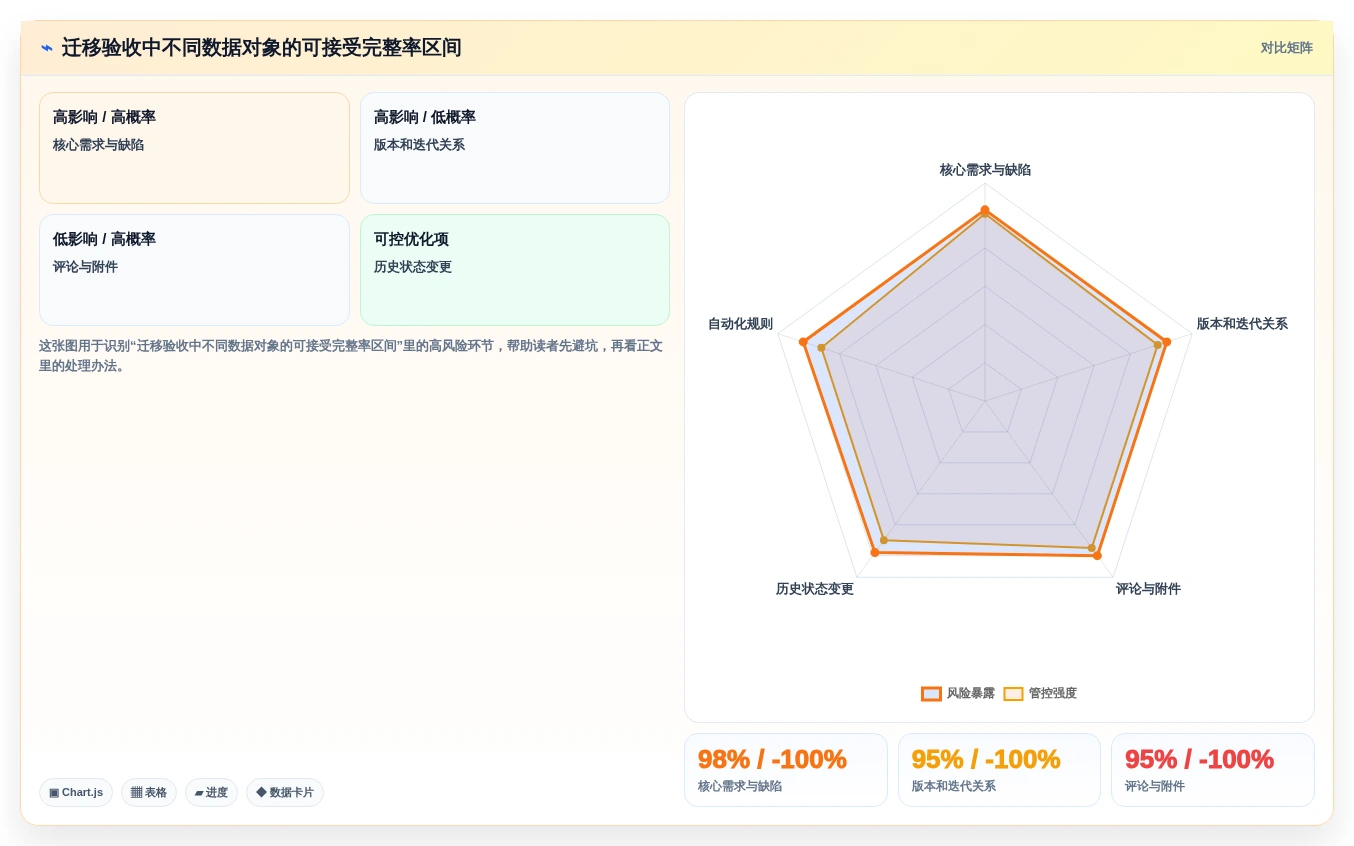Click the Chart.js tag chip
Screen dimensions: 1354x846
click(x=76, y=792)
